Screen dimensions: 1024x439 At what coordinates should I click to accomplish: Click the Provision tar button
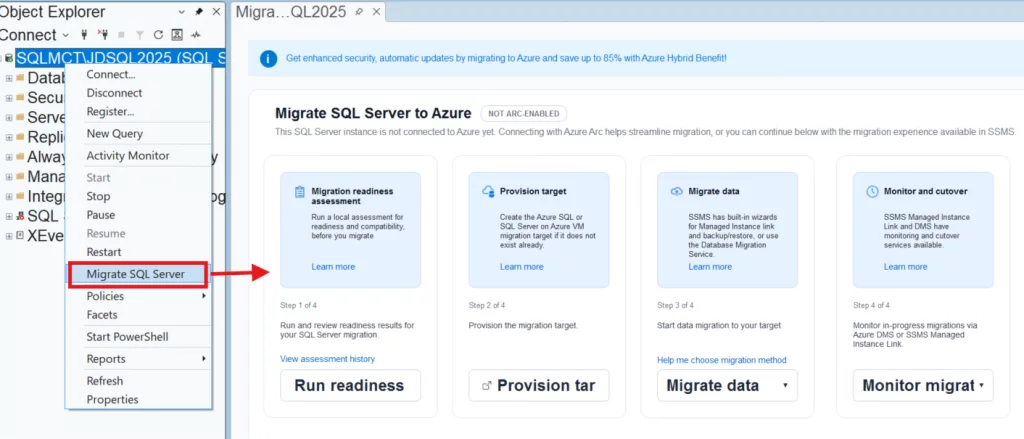[x=539, y=385]
